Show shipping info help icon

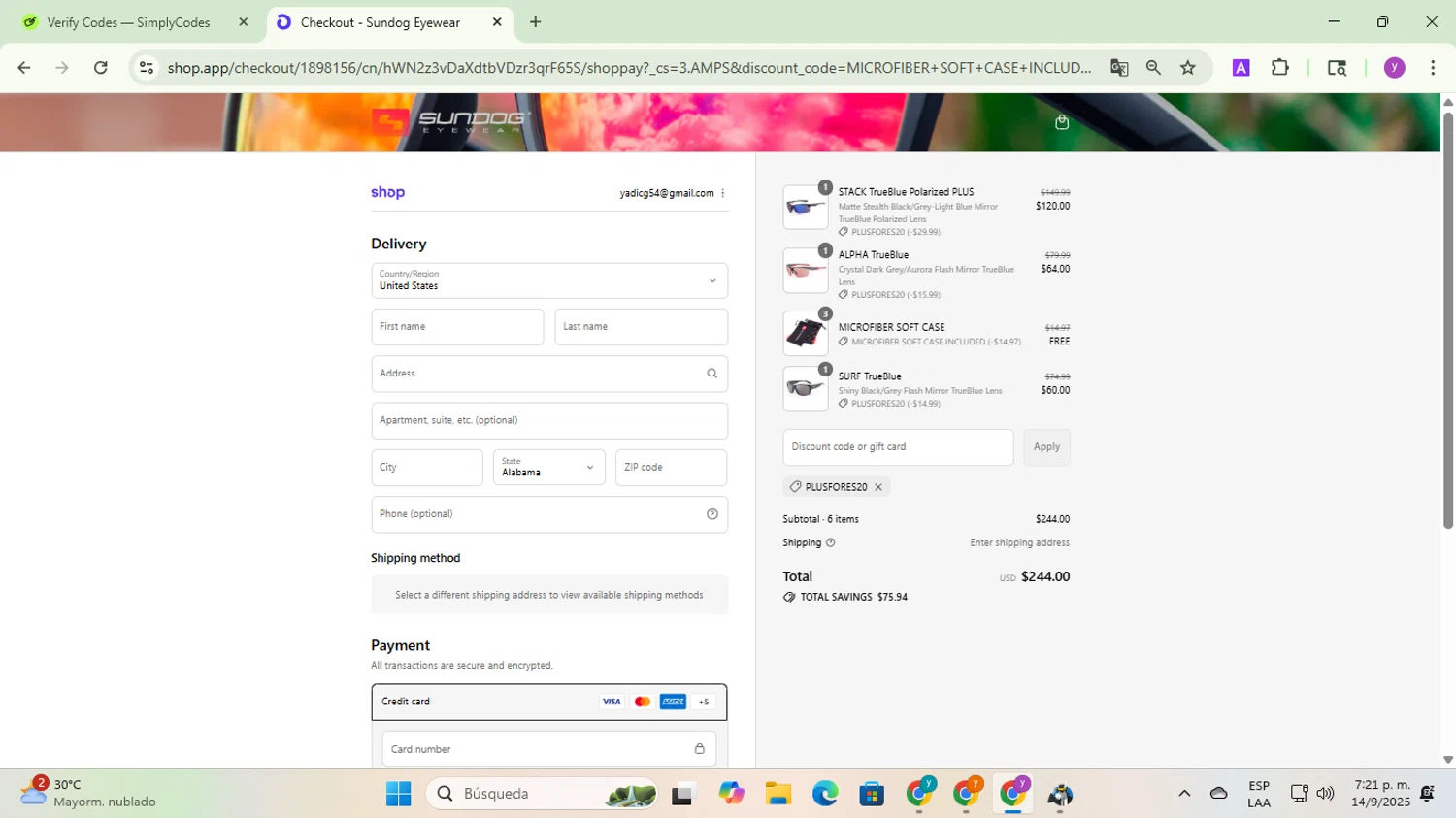click(830, 543)
